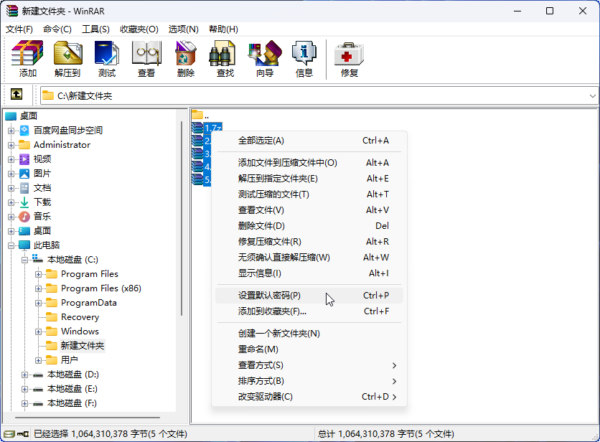Launch the 向导 (Wizard) toolbar icon
The image size is (600, 442).
coord(264,60)
